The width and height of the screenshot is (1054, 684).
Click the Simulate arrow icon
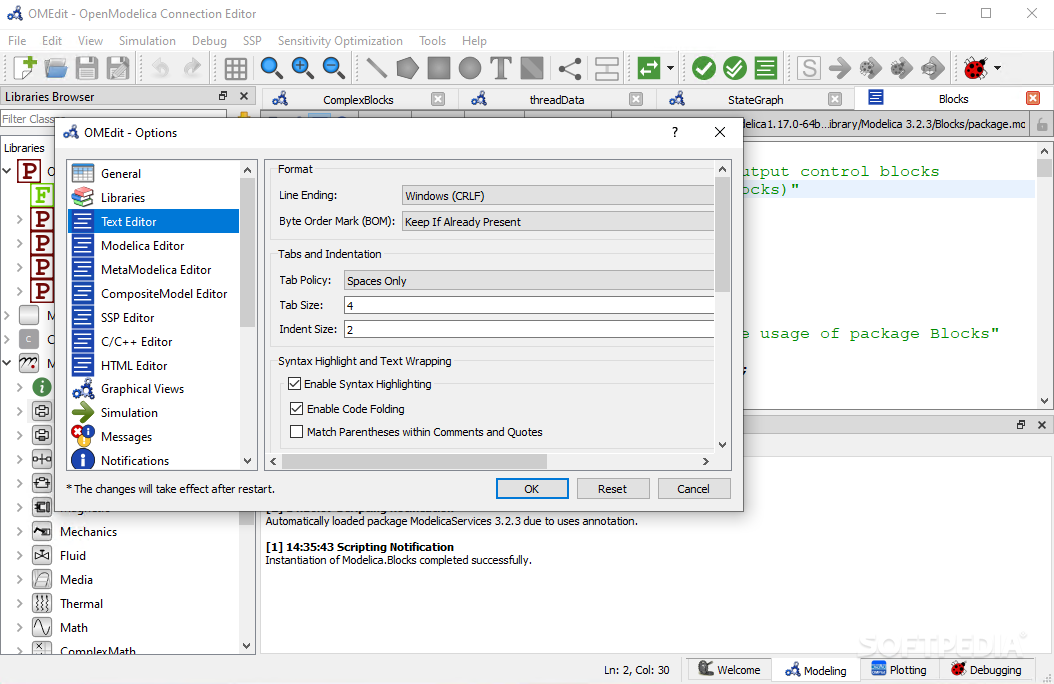[840, 68]
